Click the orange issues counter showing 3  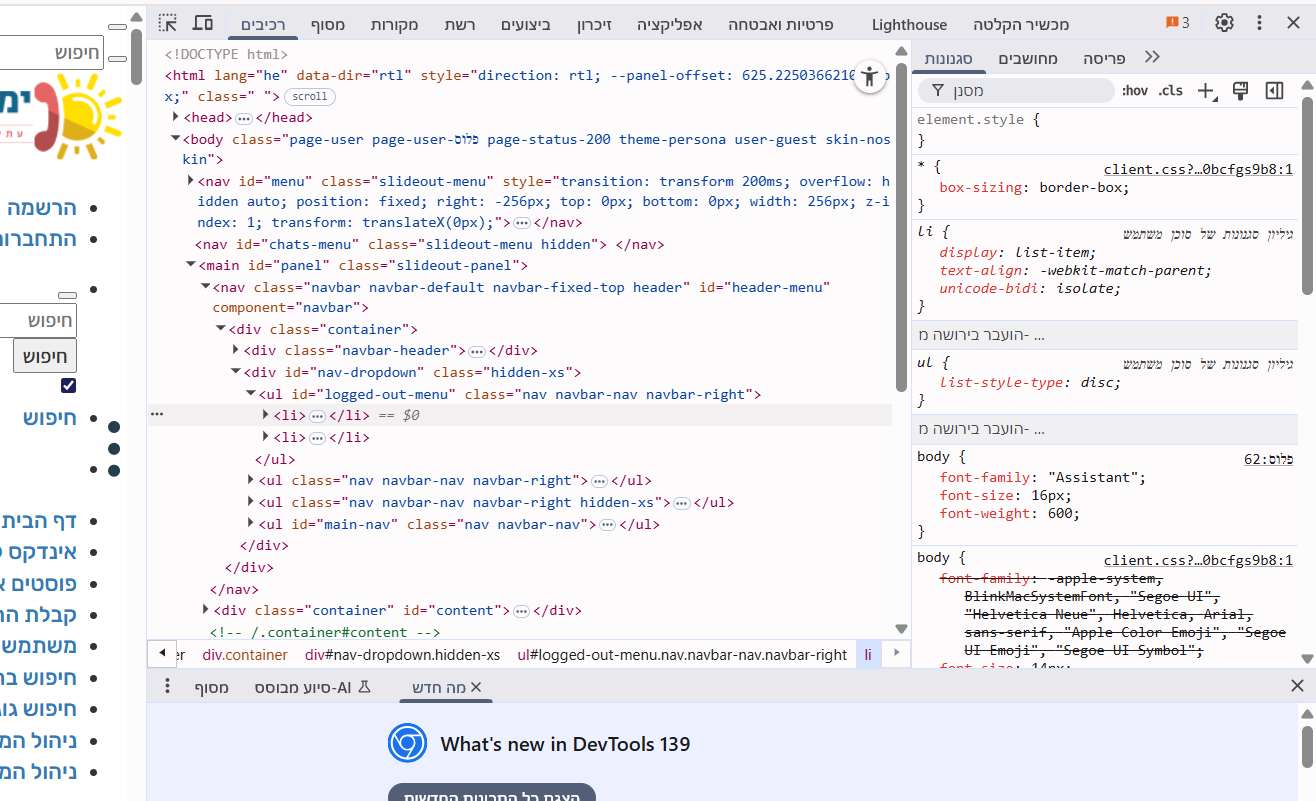(1177, 23)
